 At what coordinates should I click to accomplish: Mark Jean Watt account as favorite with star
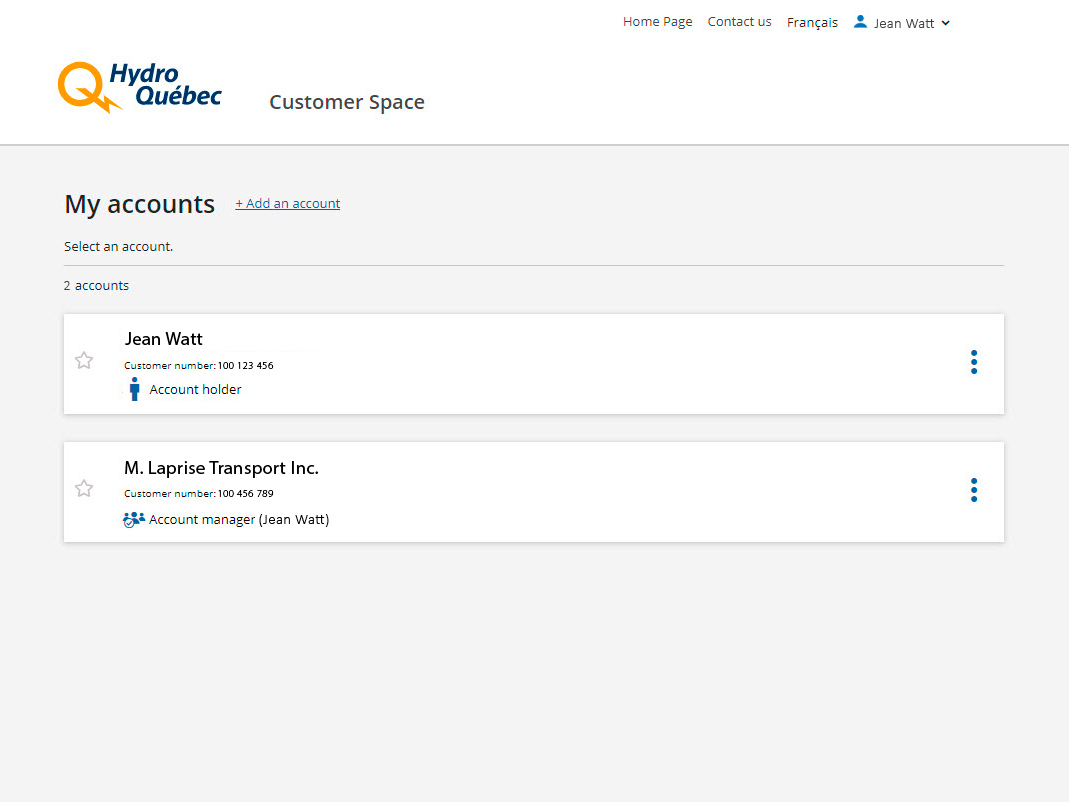(84, 361)
